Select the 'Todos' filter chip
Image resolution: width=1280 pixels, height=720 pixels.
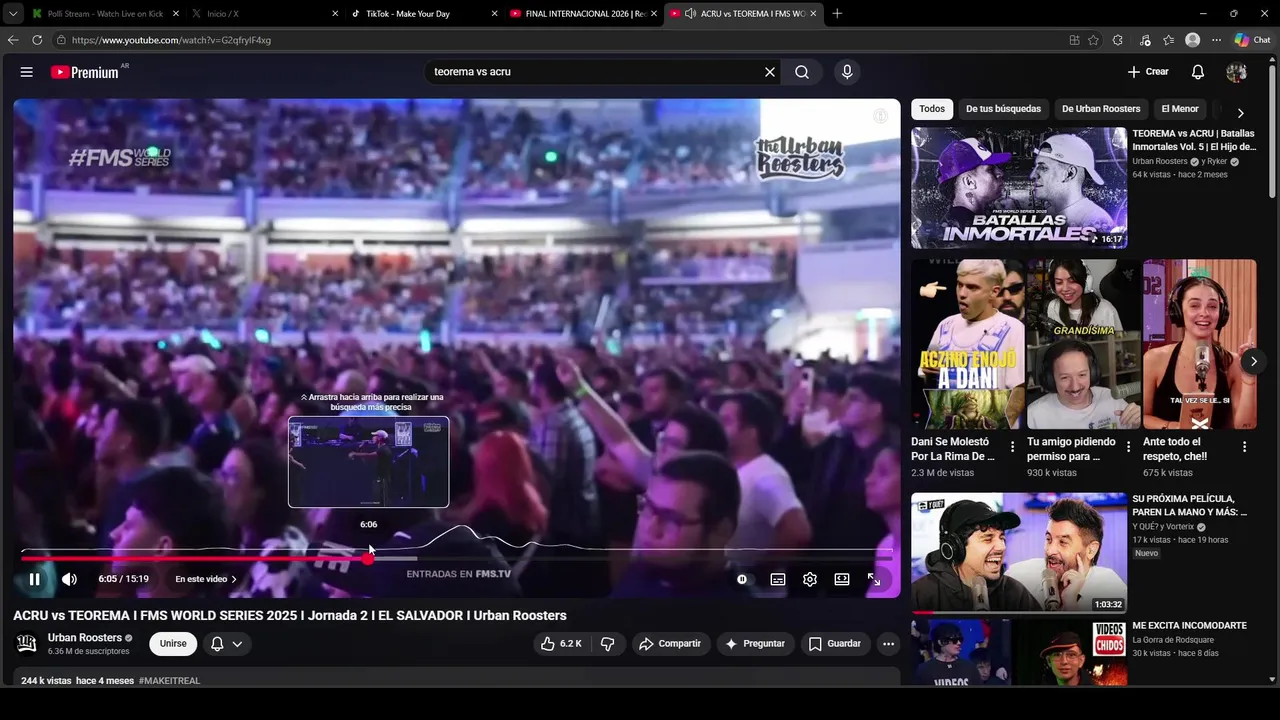(x=932, y=109)
